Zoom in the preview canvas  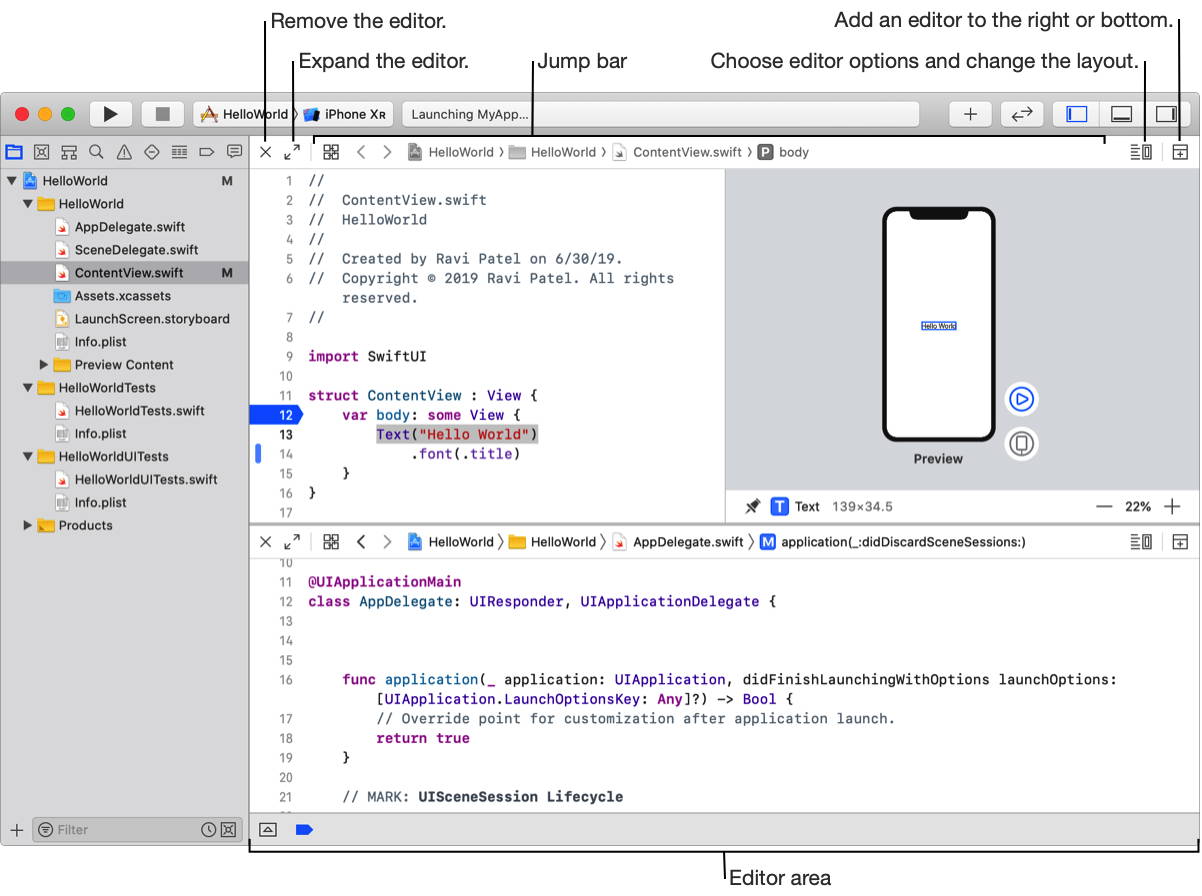pyautogui.click(x=1173, y=507)
